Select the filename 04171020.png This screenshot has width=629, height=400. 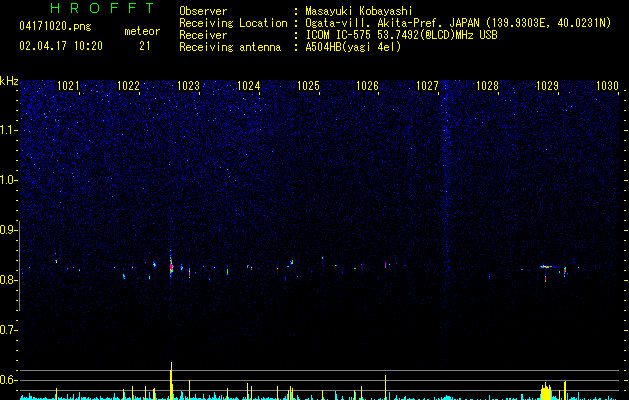[x=55, y=26]
